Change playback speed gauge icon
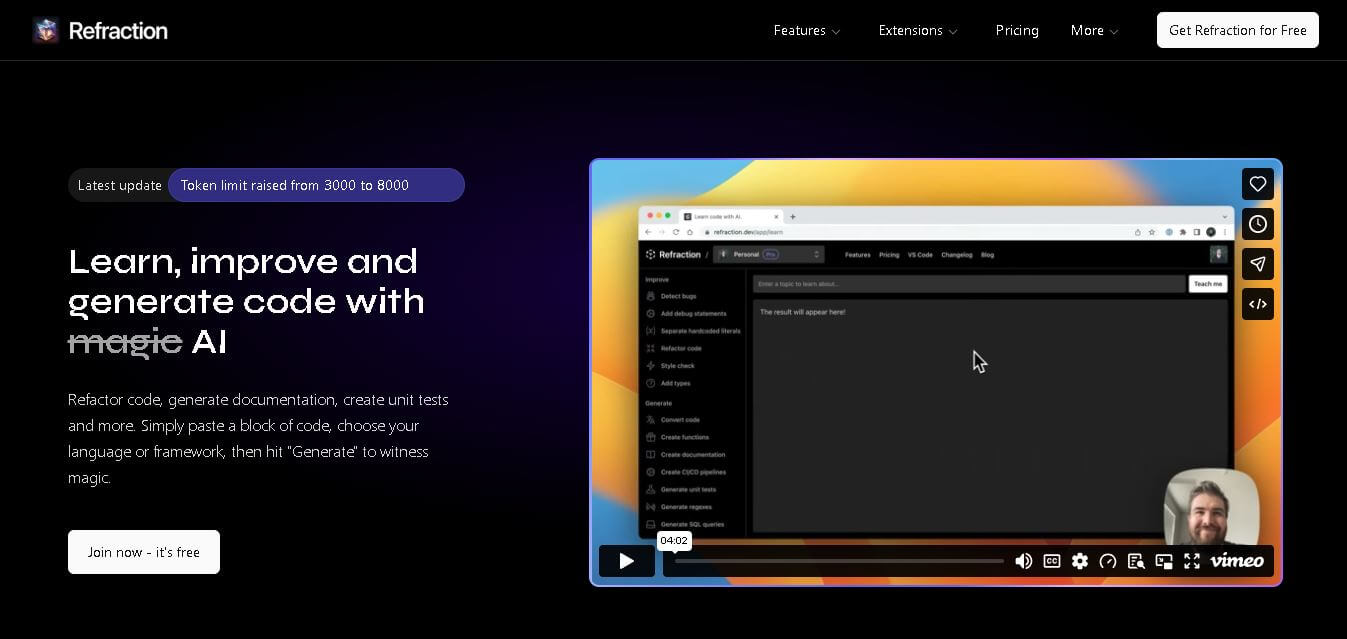This screenshot has width=1347, height=639. [1108, 561]
